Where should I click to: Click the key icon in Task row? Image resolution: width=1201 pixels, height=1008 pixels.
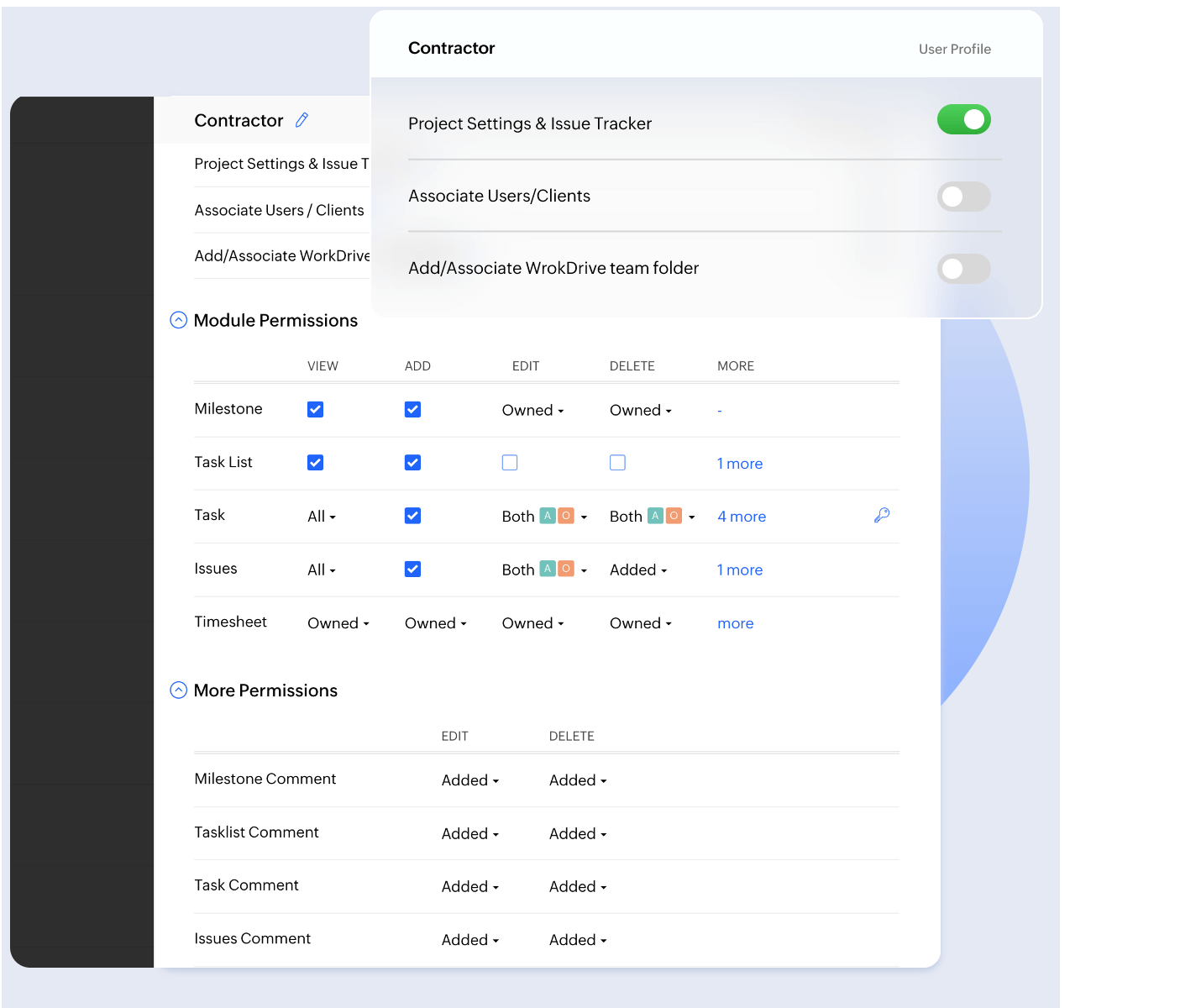point(881,516)
